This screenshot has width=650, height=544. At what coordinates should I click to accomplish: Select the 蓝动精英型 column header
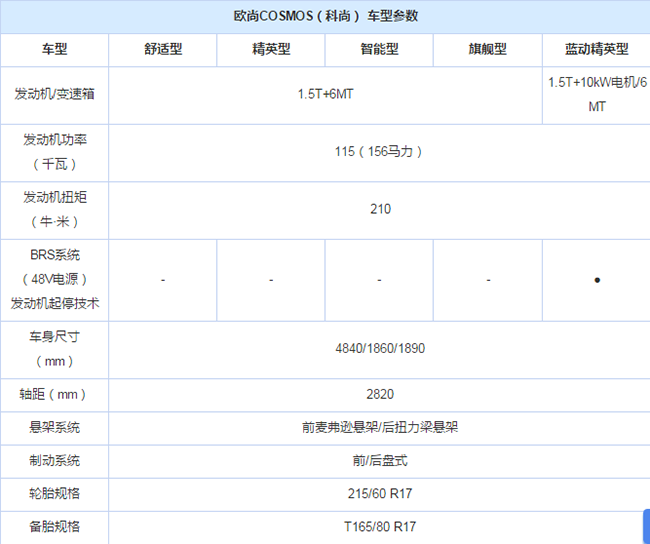597,49
